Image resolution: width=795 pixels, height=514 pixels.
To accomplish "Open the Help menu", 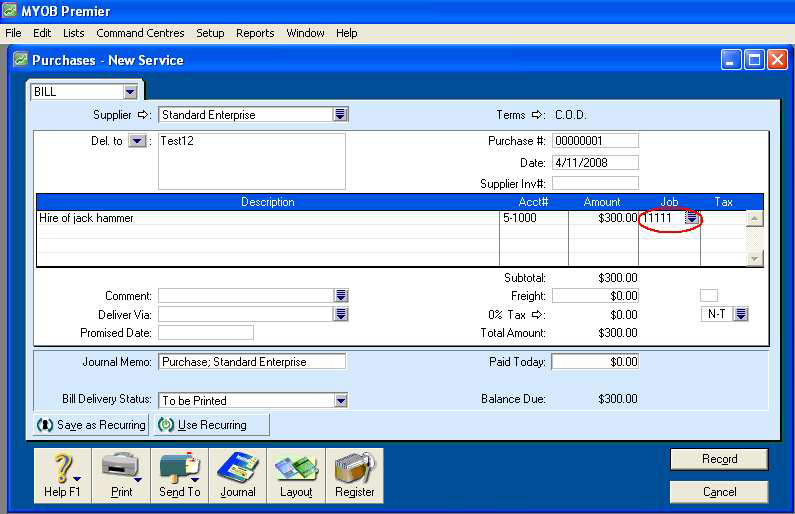I will 346,33.
